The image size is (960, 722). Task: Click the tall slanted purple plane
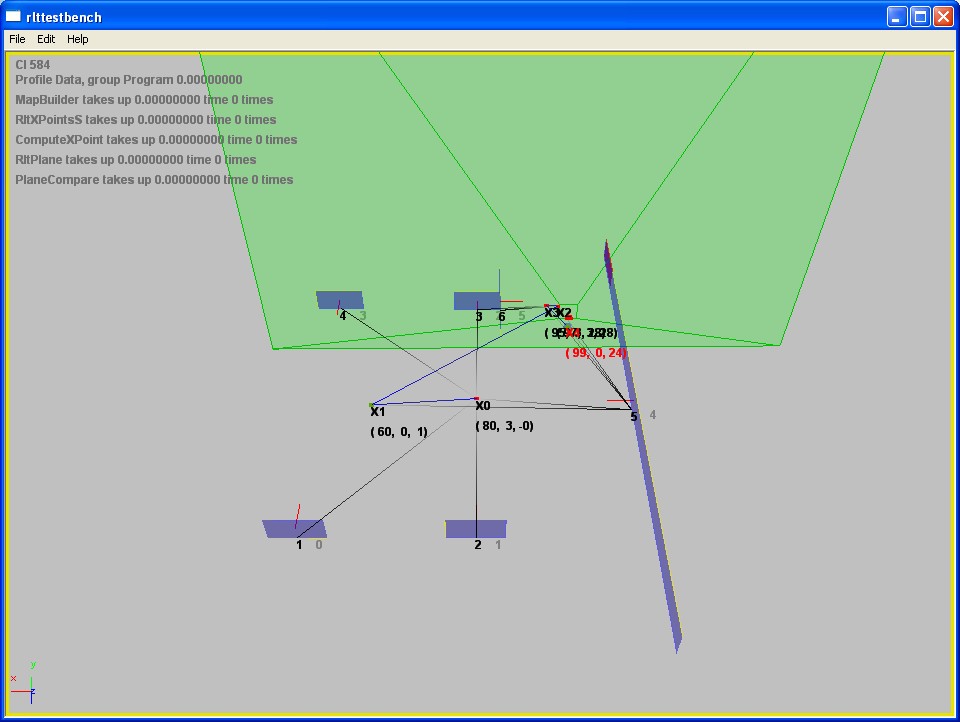[650, 480]
